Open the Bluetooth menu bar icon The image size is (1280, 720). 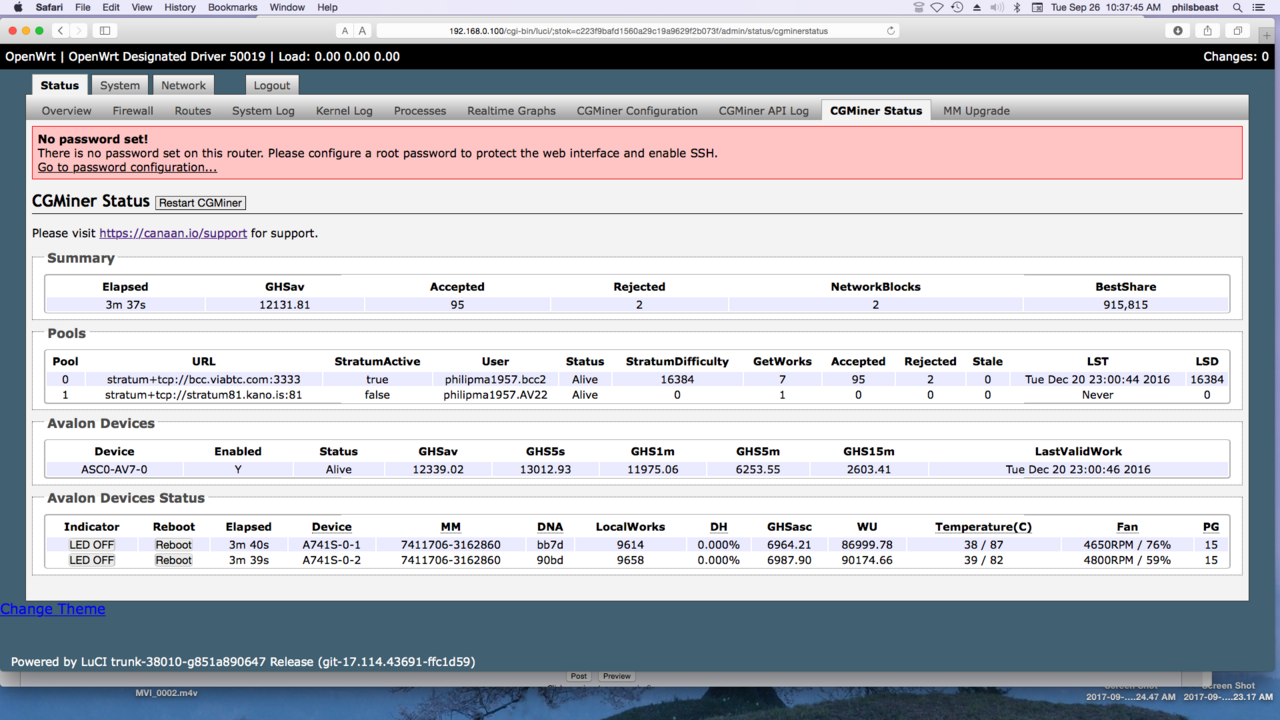click(x=1017, y=7)
